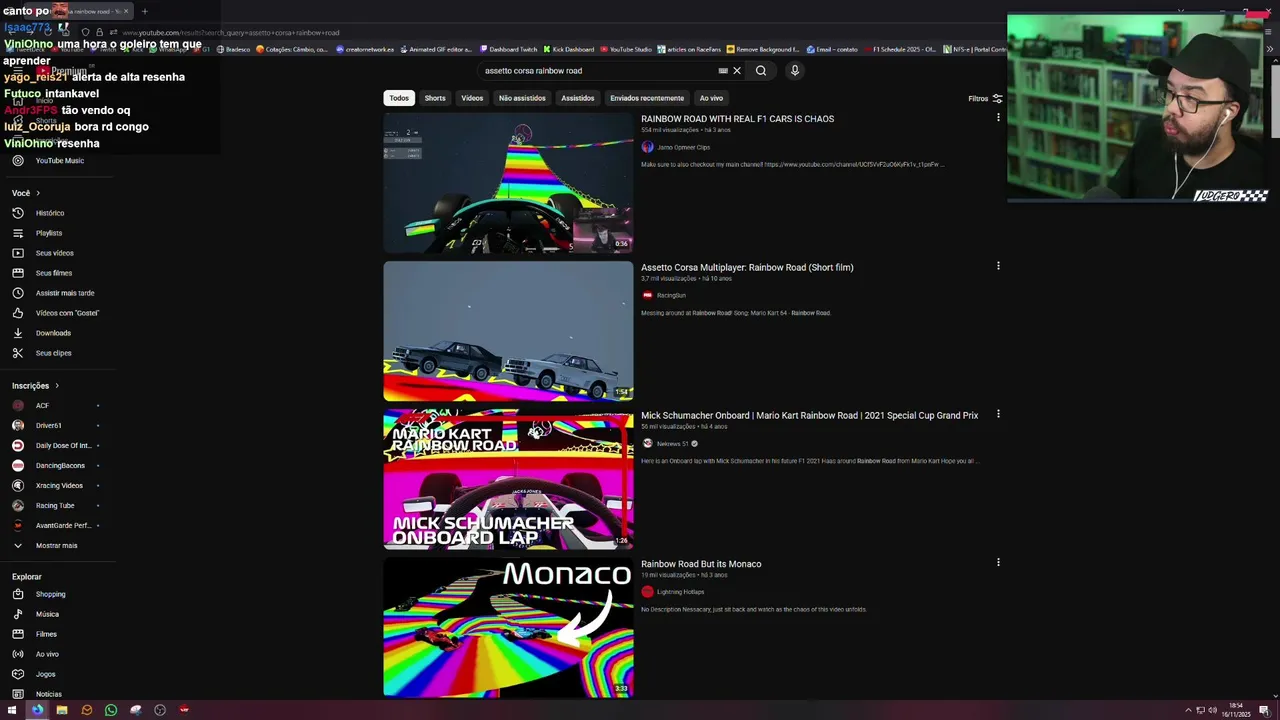
Task: Open more options for Mick Schumacher Onboard video
Action: pyautogui.click(x=998, y=414)
